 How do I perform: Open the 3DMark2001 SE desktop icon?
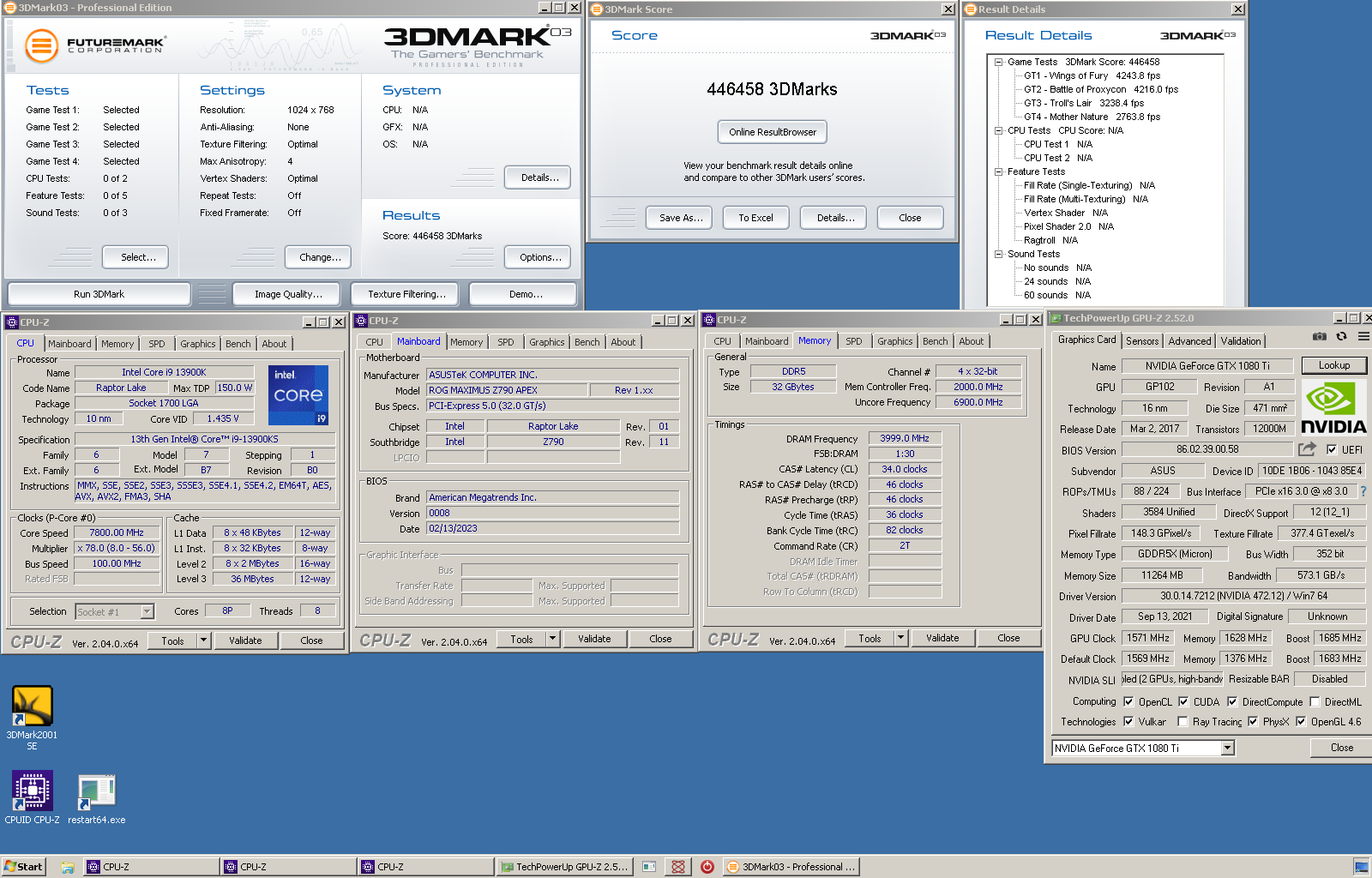[32, 718]
